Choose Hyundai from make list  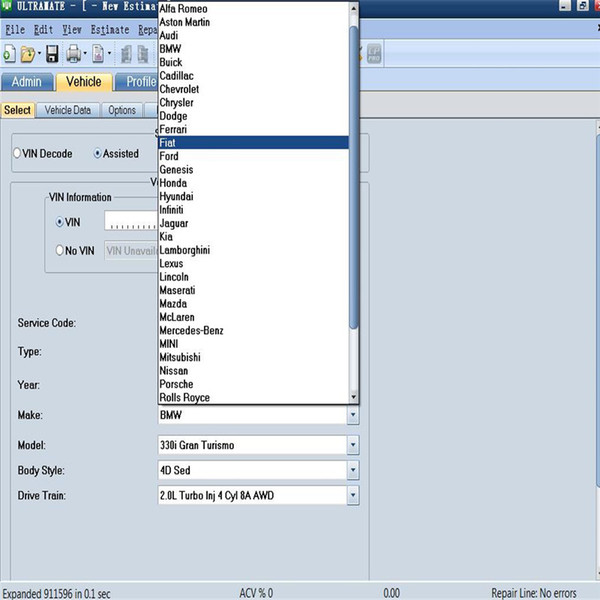253,196
